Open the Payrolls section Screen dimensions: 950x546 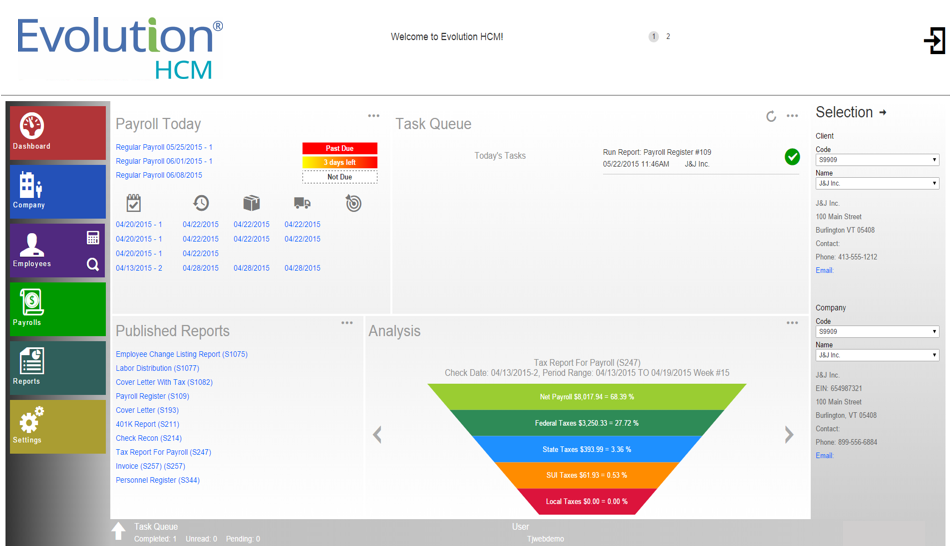58,309
